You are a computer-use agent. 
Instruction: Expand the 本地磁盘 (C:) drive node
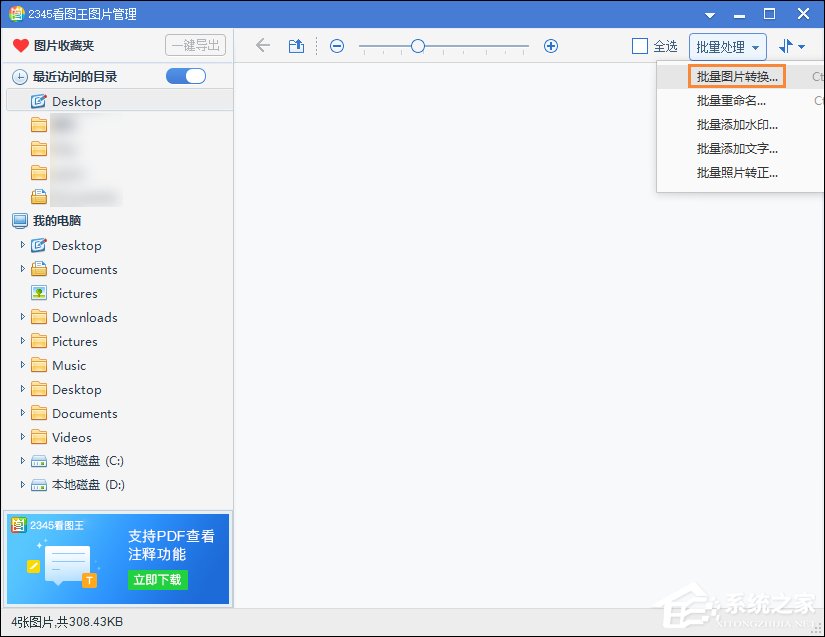click(x=23, y=461)
